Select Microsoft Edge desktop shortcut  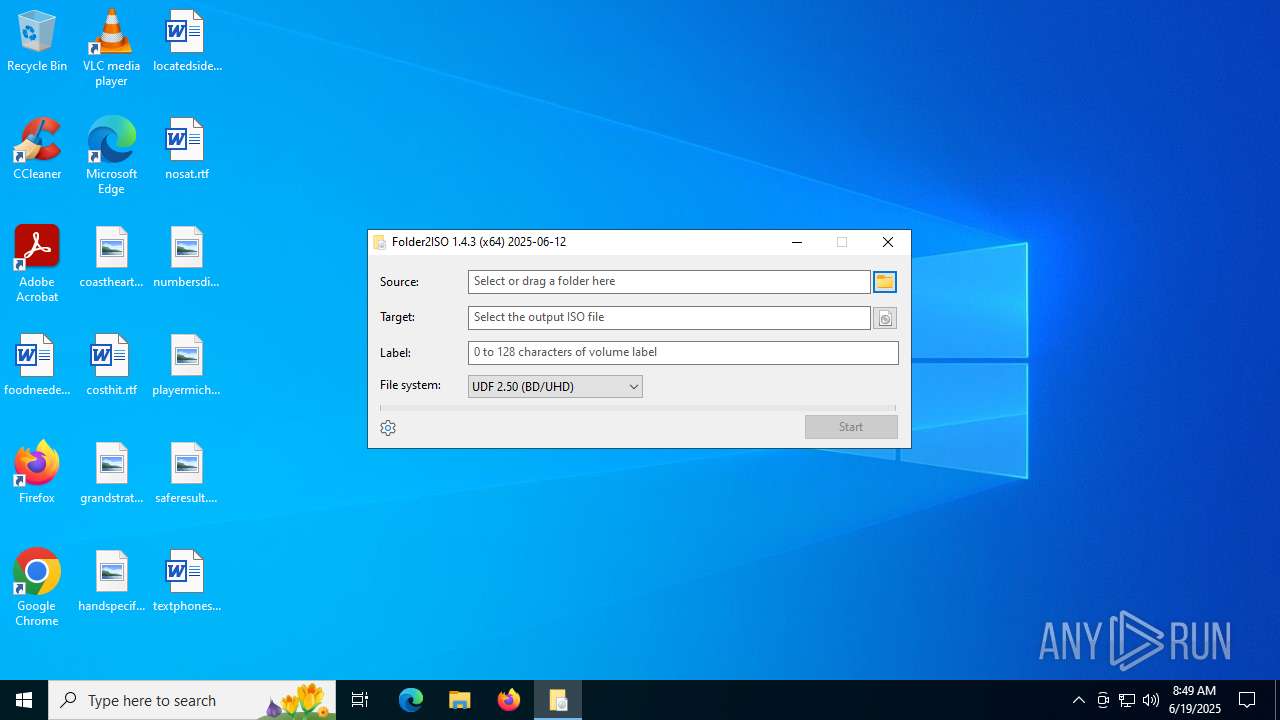point(111,156)
